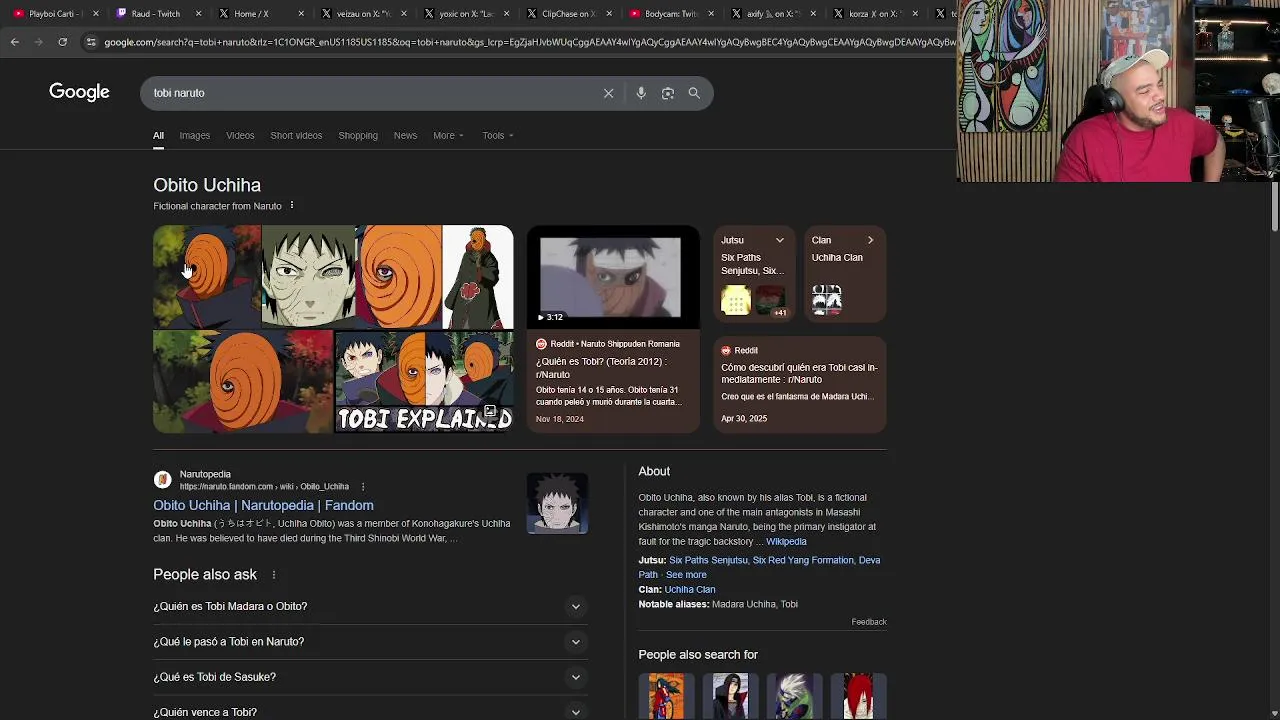This screenshot has height=720, width=1280.
Task: Close the Playboi Carti tab
Action: 96,14
